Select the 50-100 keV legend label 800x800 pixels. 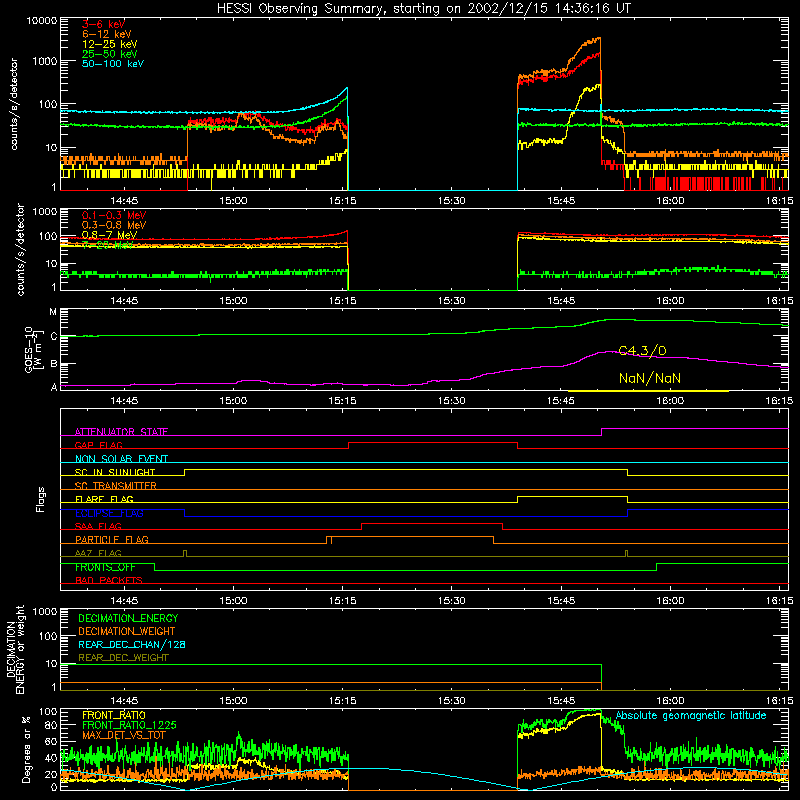coord(113,64)
